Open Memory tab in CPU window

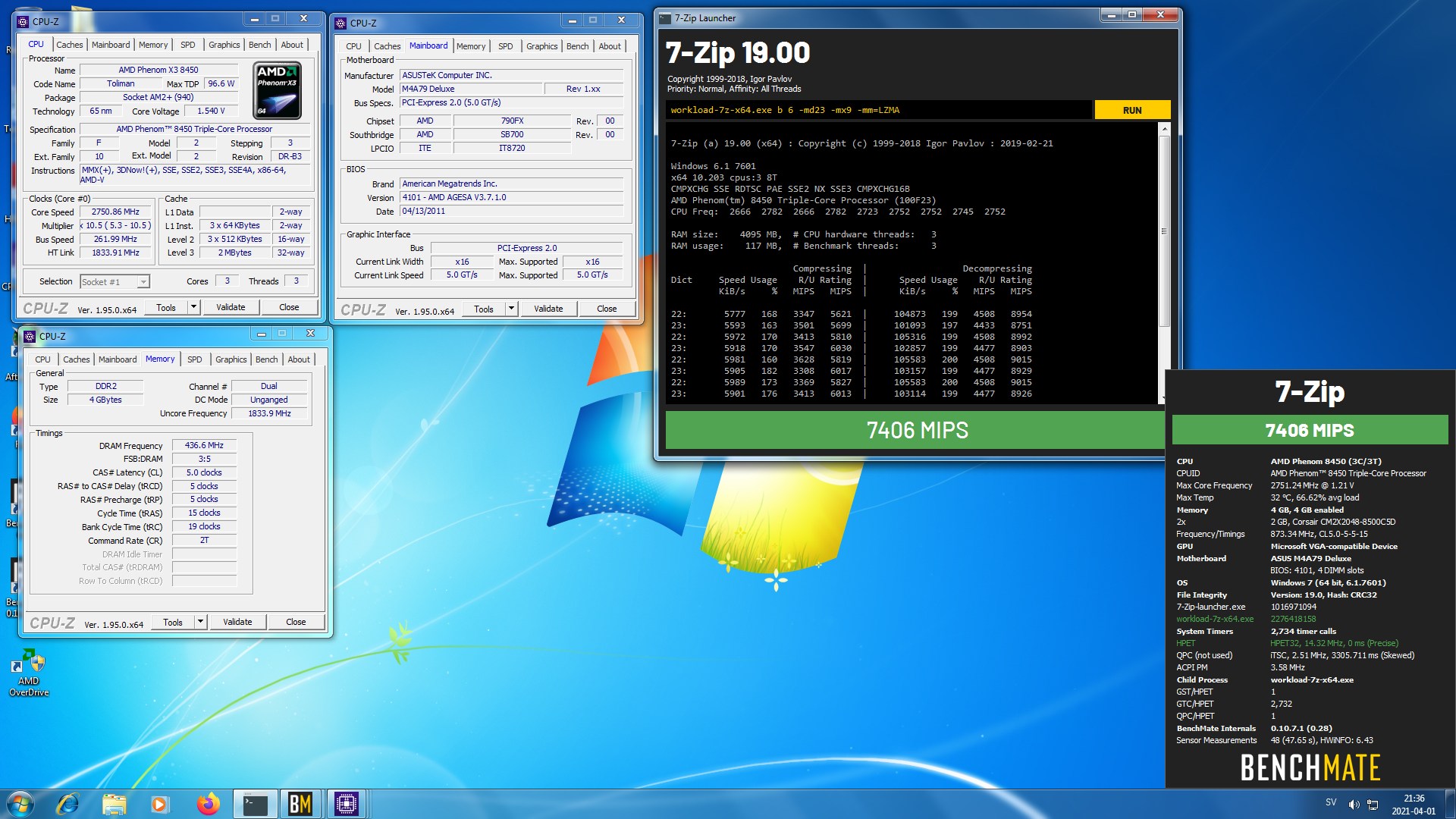pos(152,45)
